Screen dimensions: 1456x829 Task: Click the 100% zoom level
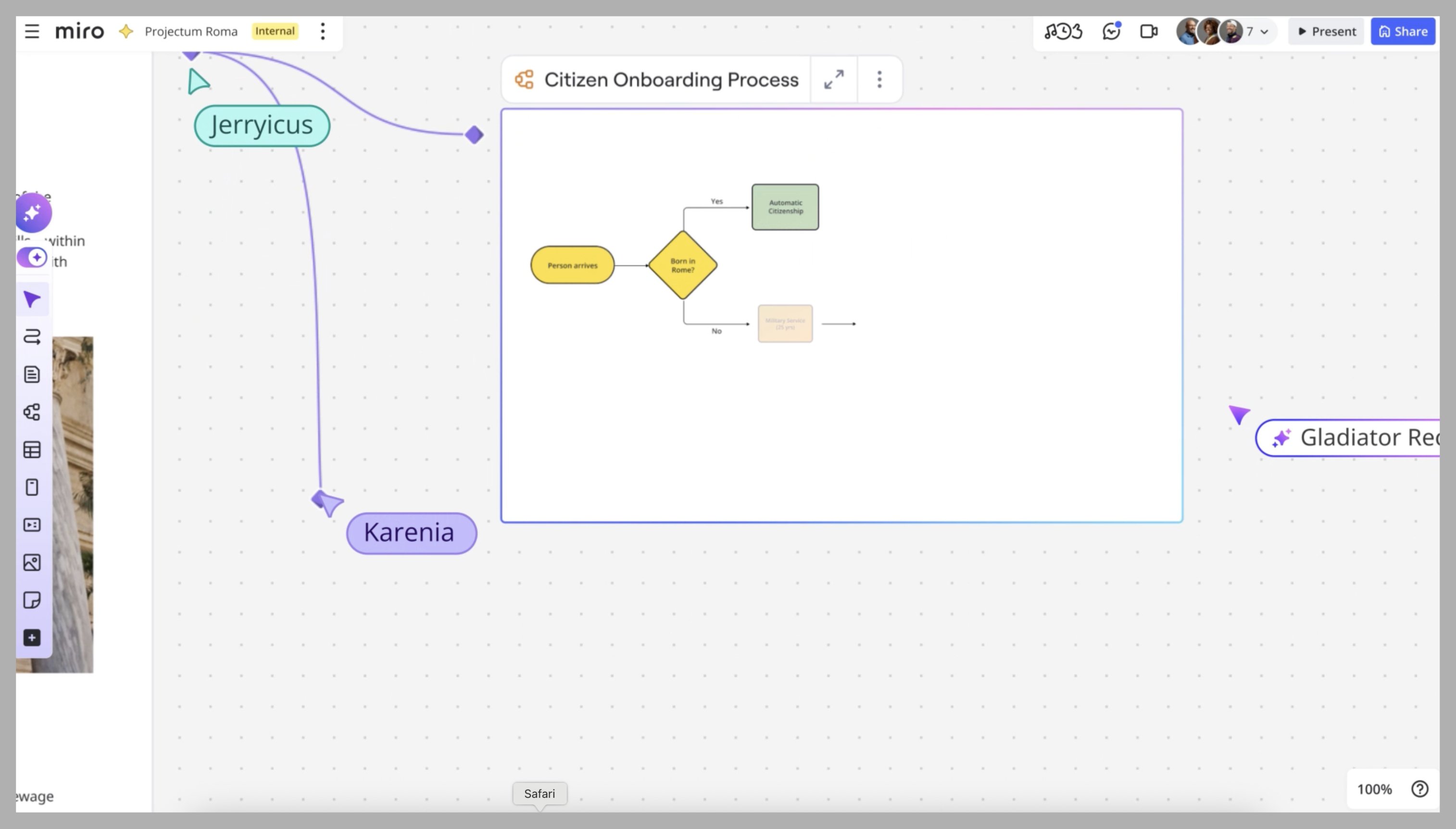click(1374, 789)
